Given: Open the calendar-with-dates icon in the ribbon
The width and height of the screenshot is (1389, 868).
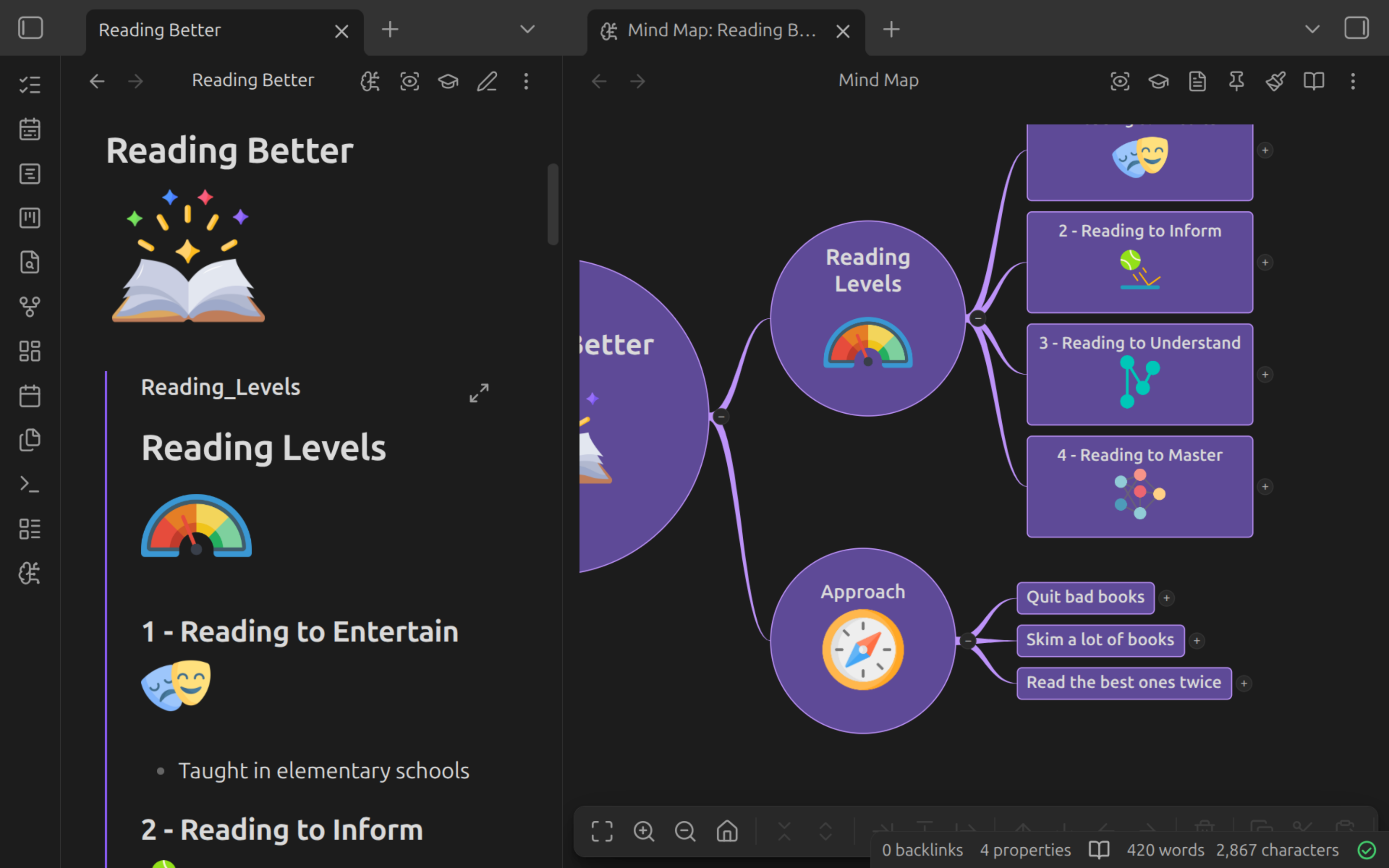Looking at the screenshot, I should pos(30,129).
